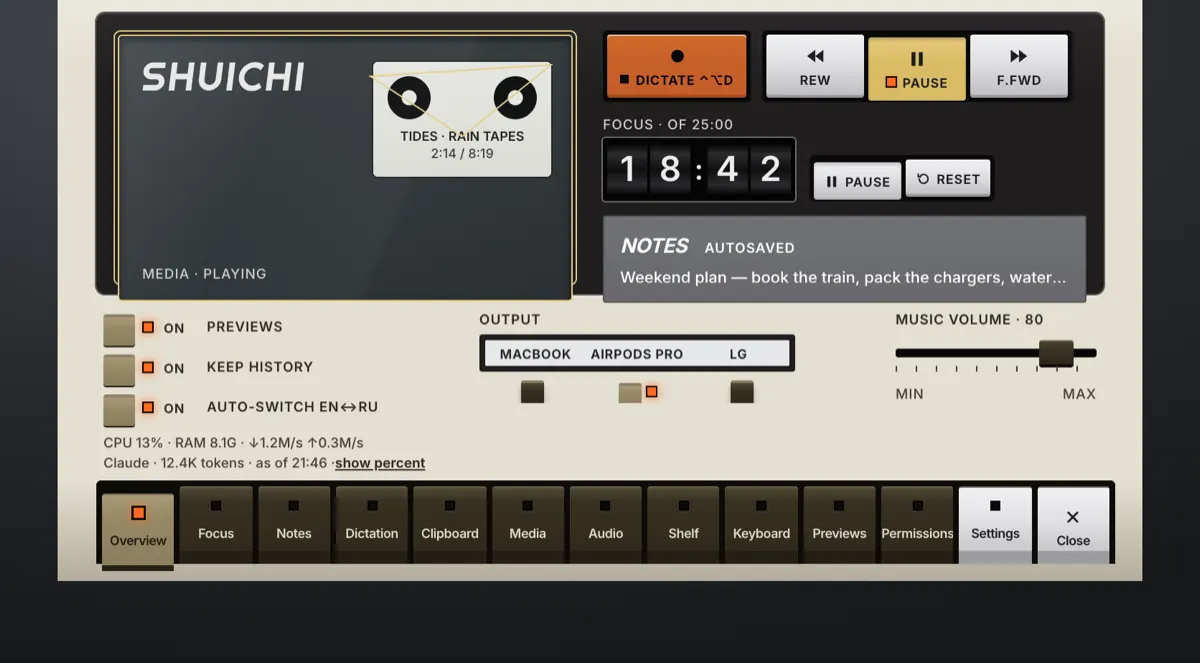Click the MEDIA · PLAYING status text
Viewport: 1200px width, 663px height.
(204, 273)
